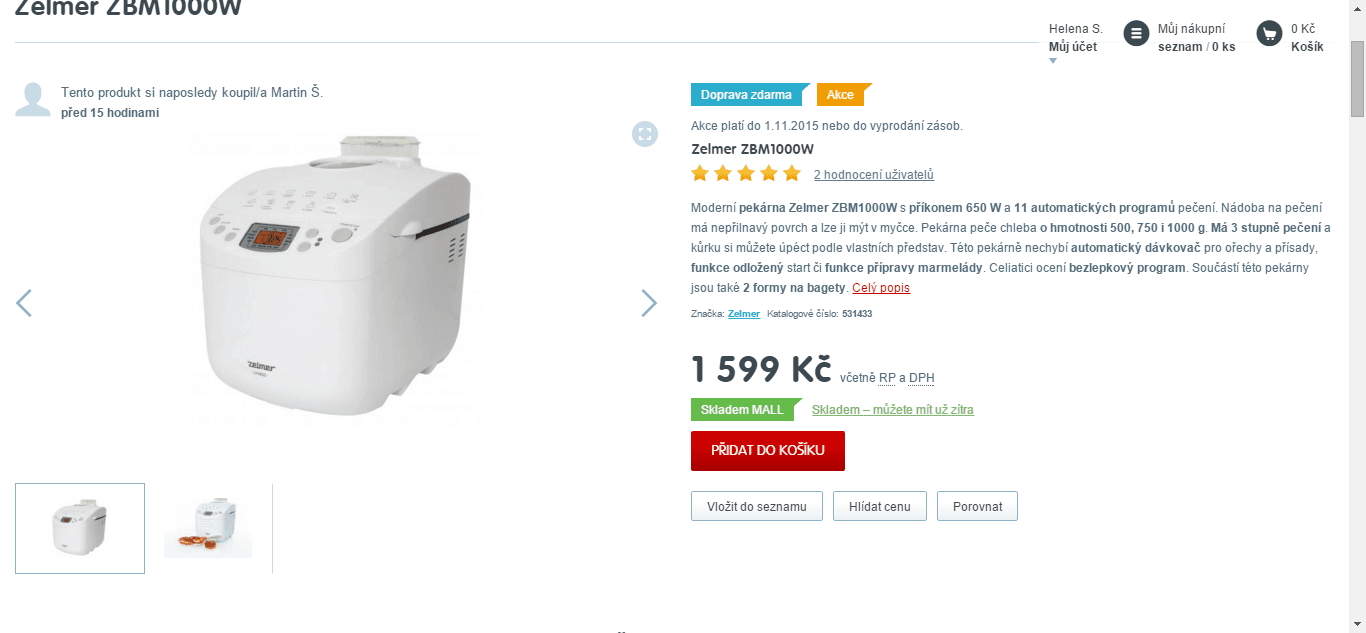
Task: Toggle the Doprava zdarma label
Action: pos(747,94)
